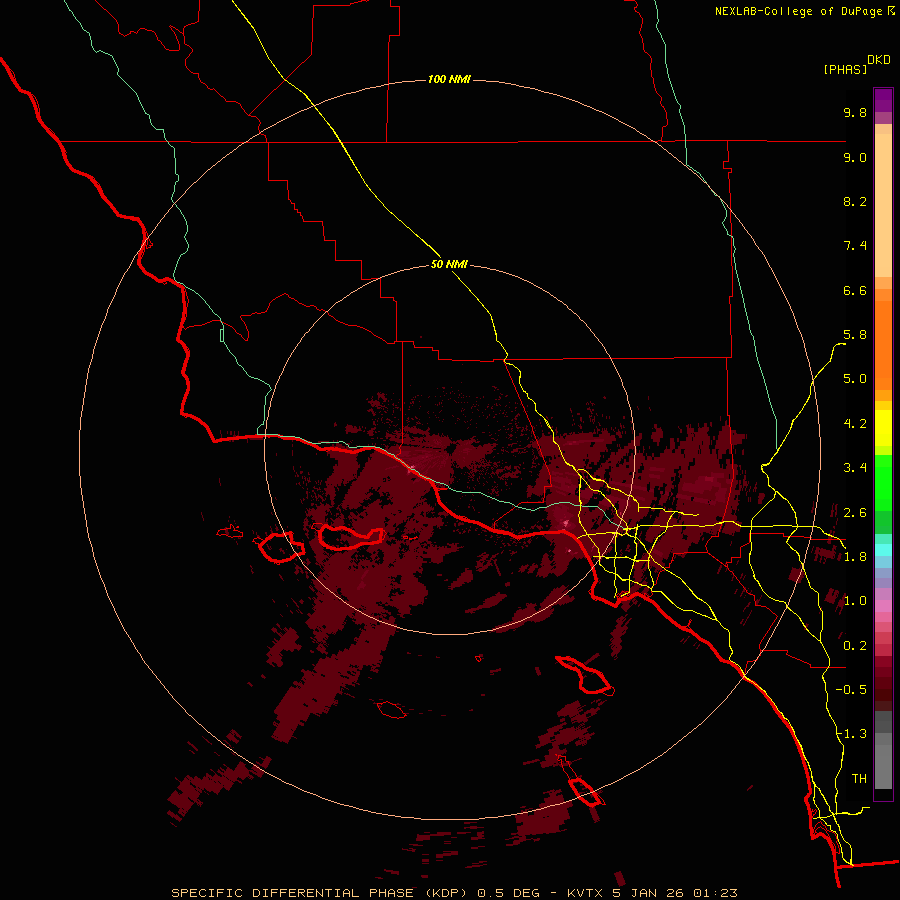The height and width of the screenshot is (900, 900).
Task: Click the 0.2 scale value
Action: (855, 646)
